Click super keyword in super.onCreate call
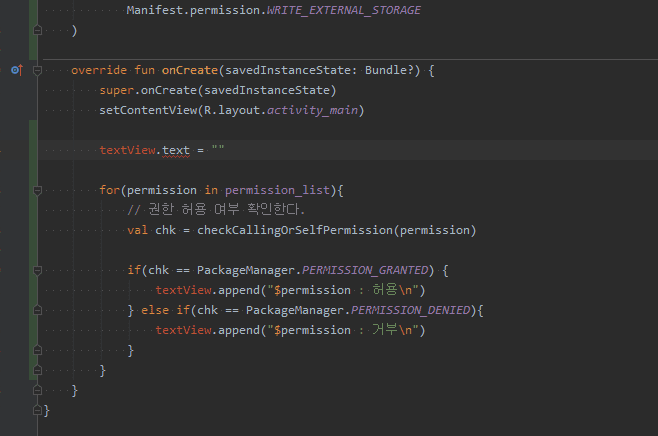The height and width of the screenshot is (436, 658). [x=116, y=90]
